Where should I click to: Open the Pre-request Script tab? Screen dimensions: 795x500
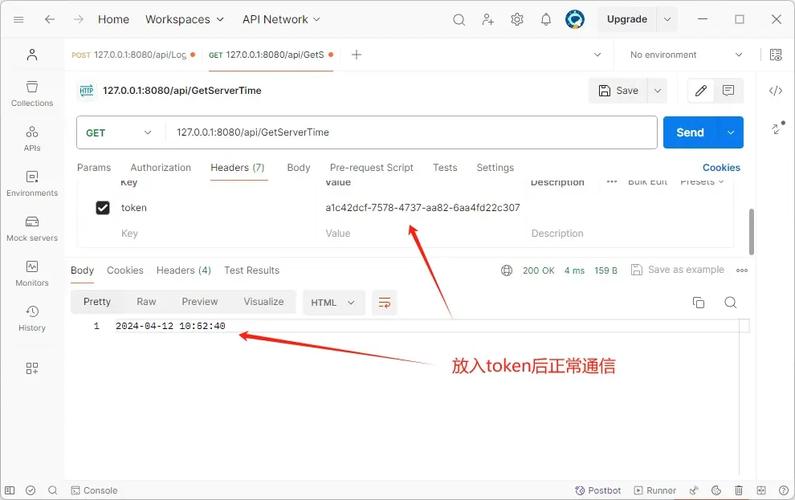coord(371,168)
